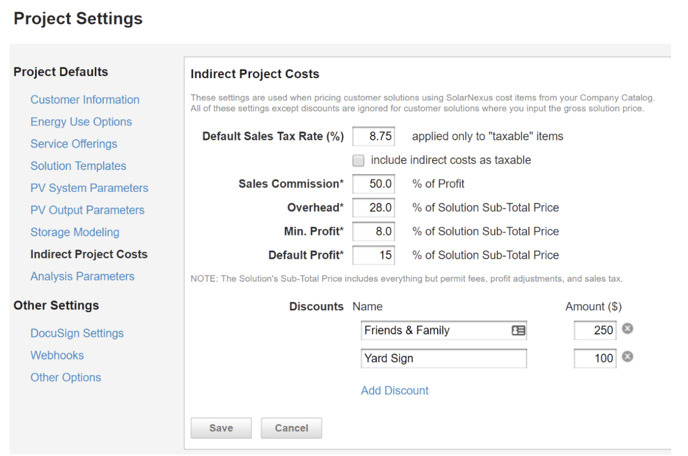Image resolution: width=688 pixels, height=456 pixels.
Task: Open PV System Parameters
Action: 89,188
